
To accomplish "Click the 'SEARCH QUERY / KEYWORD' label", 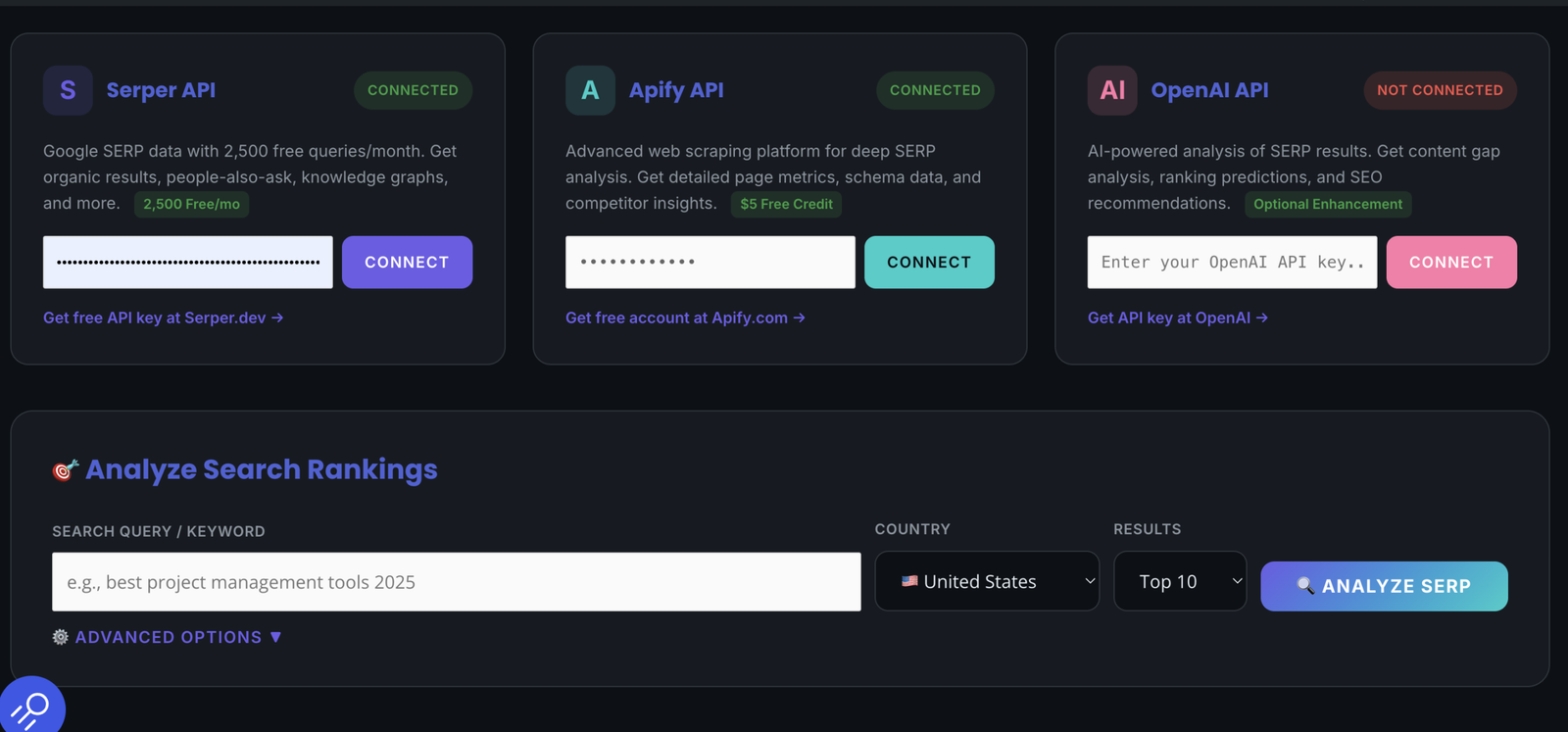I will coord(159,531).
